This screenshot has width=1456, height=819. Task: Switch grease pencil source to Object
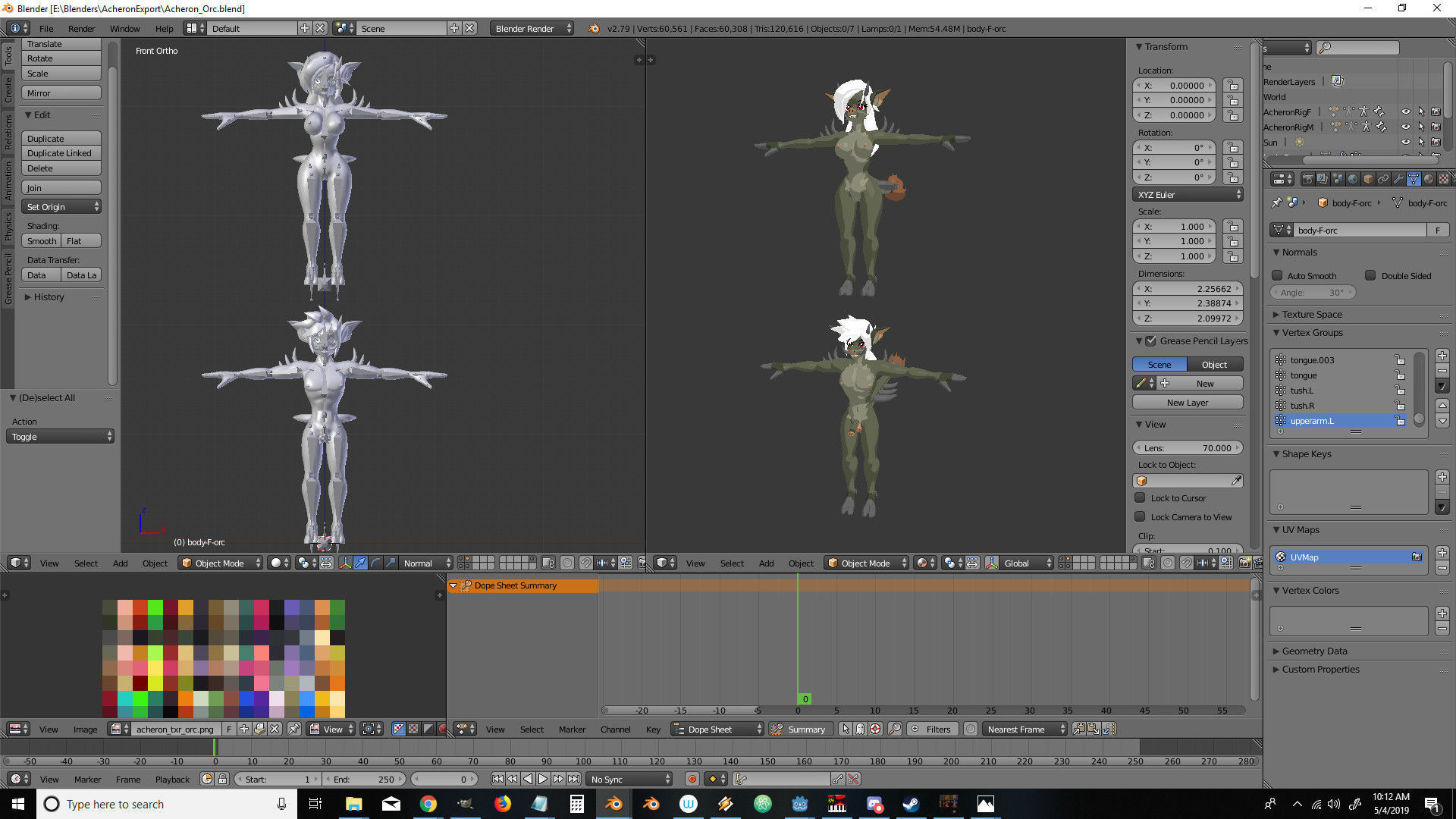click(x=1215, y=365)
